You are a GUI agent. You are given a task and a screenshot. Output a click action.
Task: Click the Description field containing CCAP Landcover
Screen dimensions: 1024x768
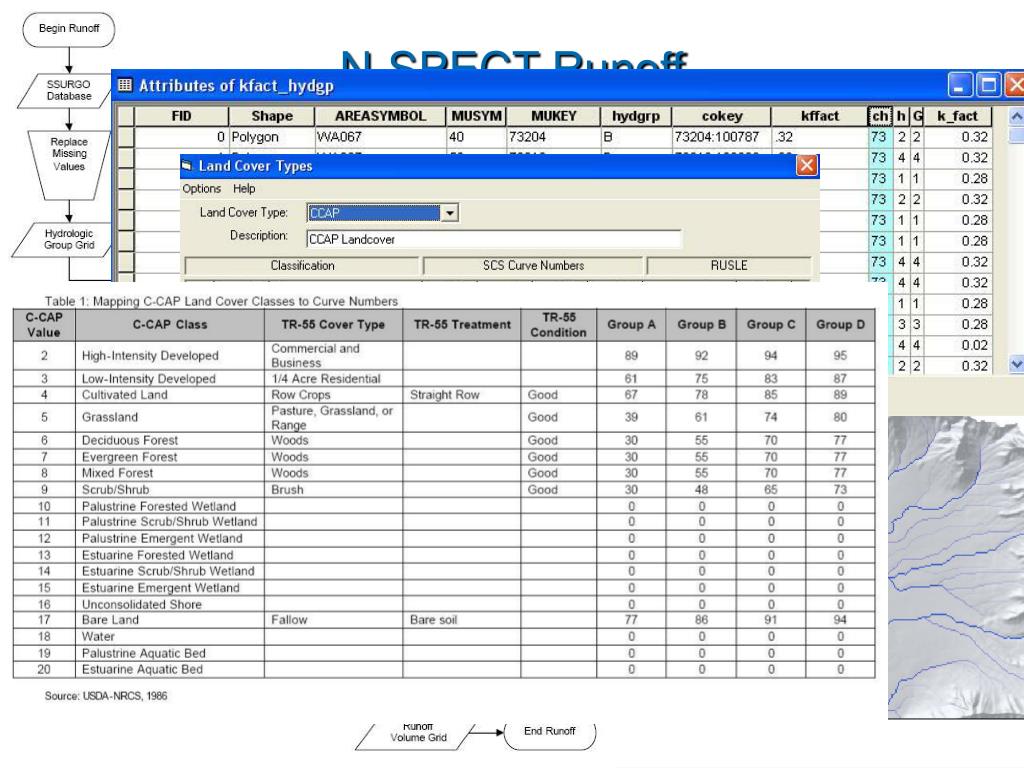[494, 239]
